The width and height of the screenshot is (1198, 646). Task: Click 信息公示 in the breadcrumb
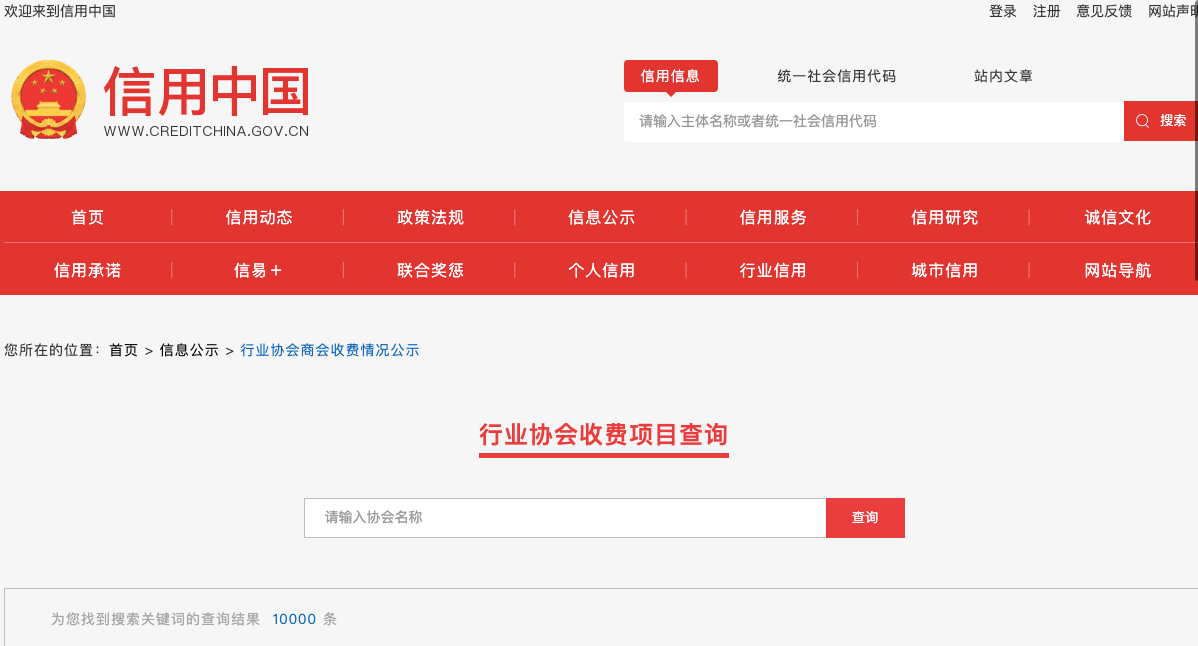click(x=189, y=350)
